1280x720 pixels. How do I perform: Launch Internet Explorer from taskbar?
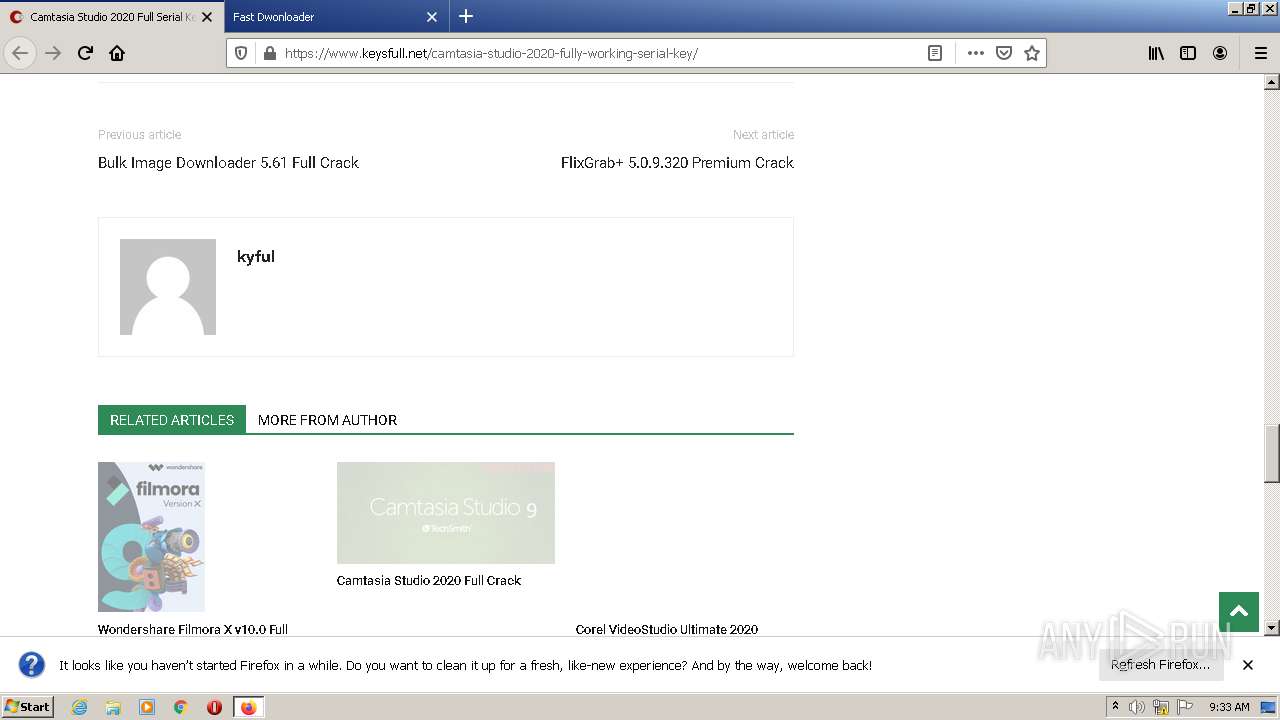point(79,707)
